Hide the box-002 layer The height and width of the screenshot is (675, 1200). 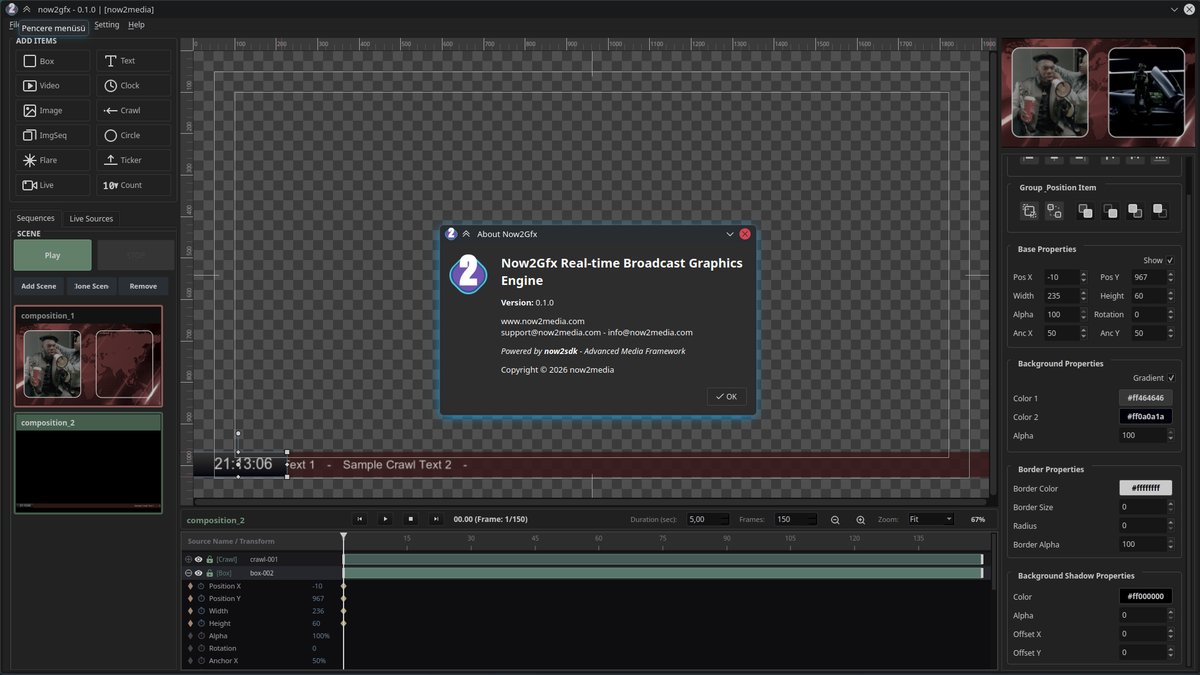198,573
